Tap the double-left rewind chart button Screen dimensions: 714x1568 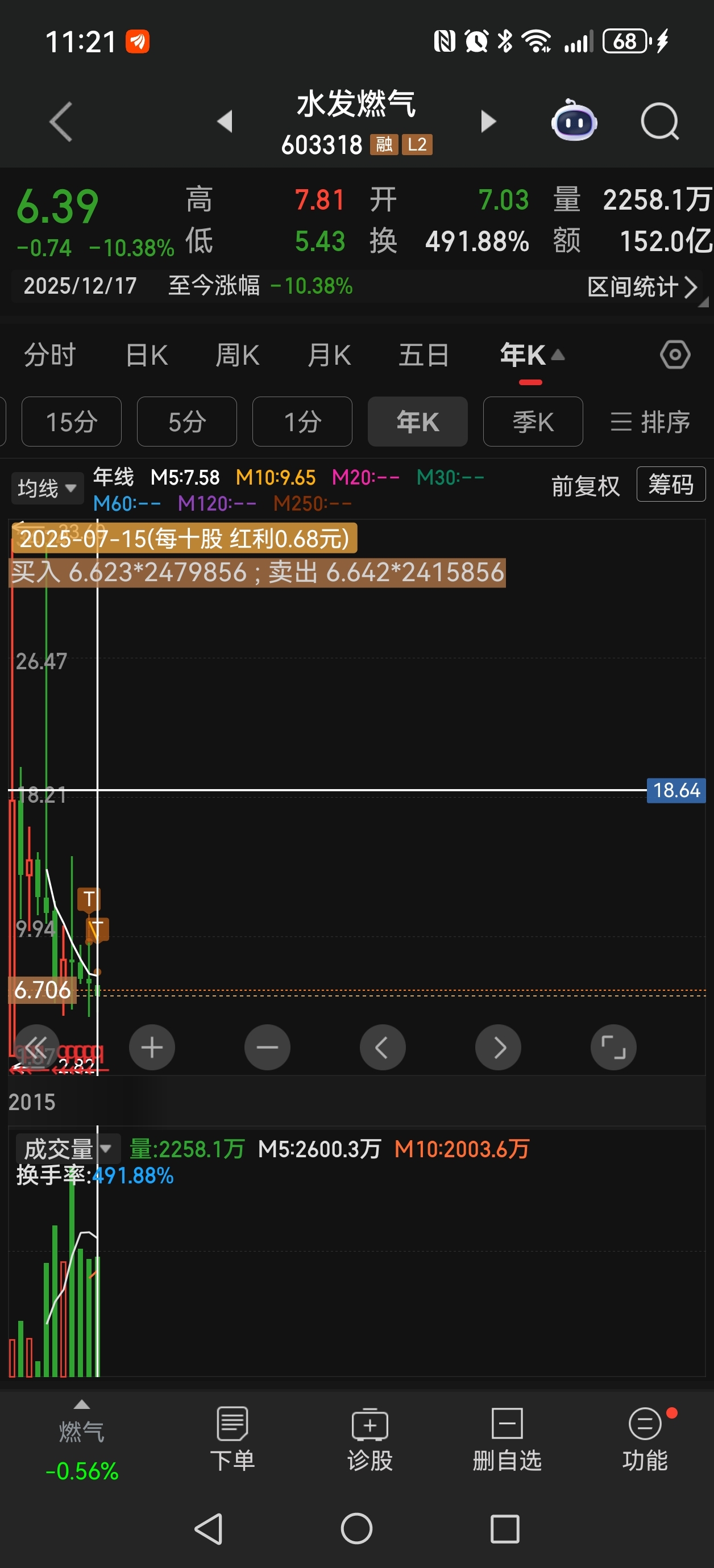(36, 1047)
